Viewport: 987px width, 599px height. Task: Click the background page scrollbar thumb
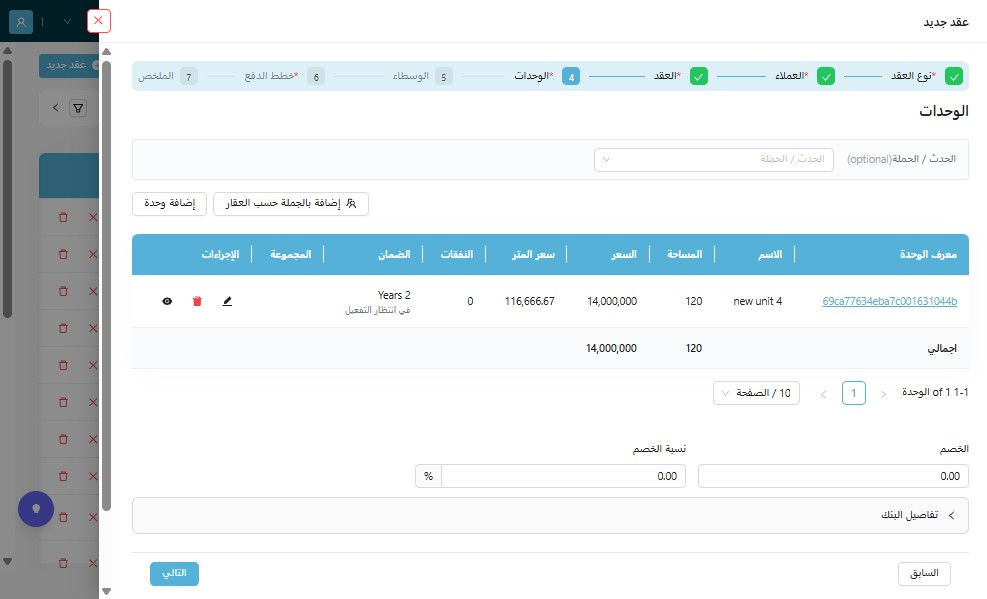pos(8,189)
